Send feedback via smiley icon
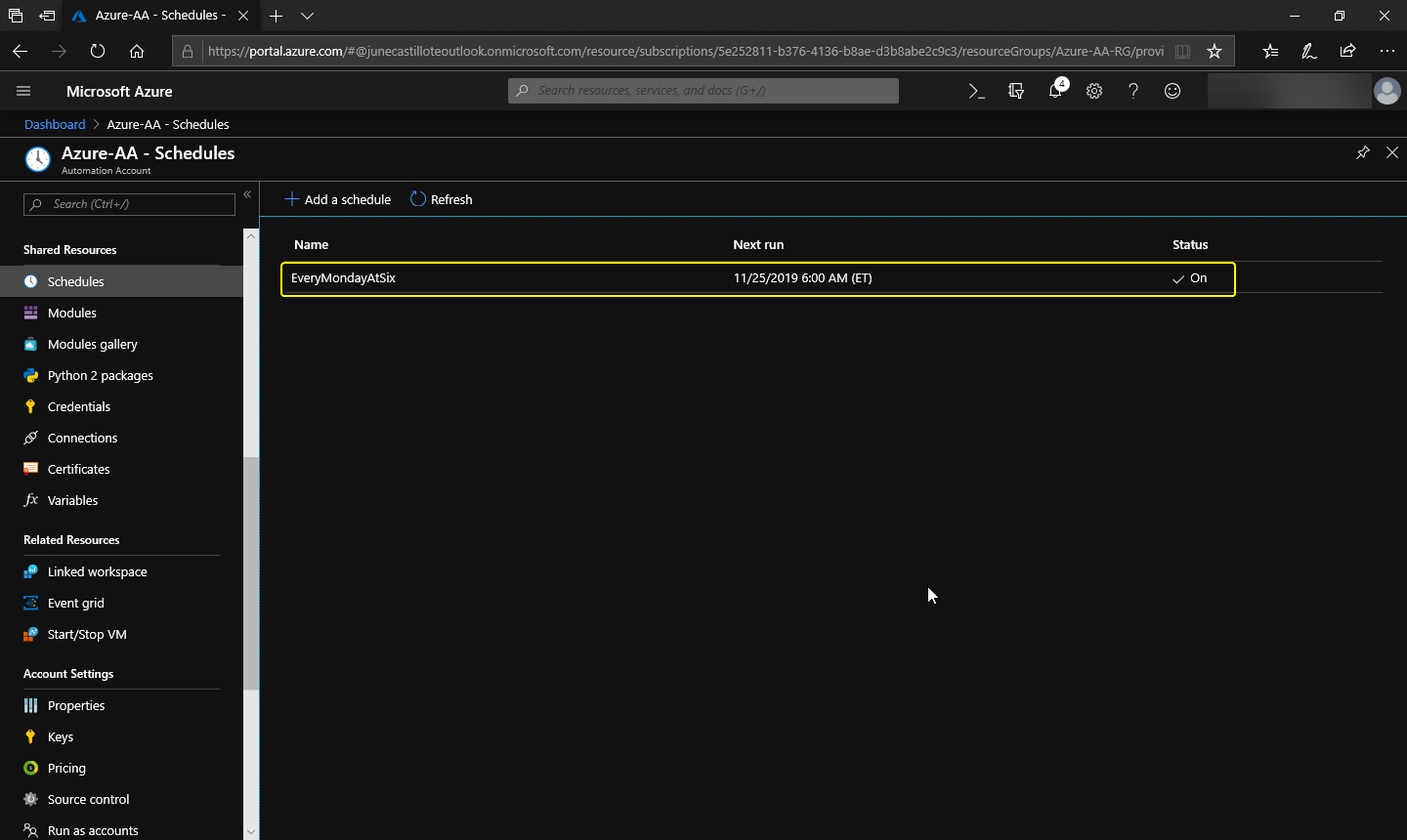 click(x=1172, y=91)
